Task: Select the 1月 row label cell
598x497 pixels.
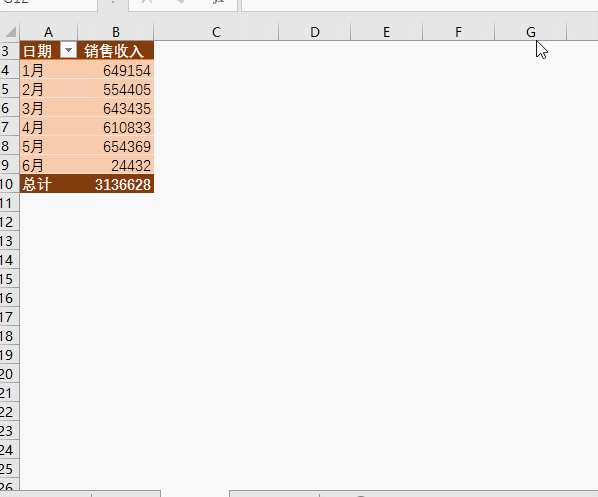Action: click(x=48, y=70)
